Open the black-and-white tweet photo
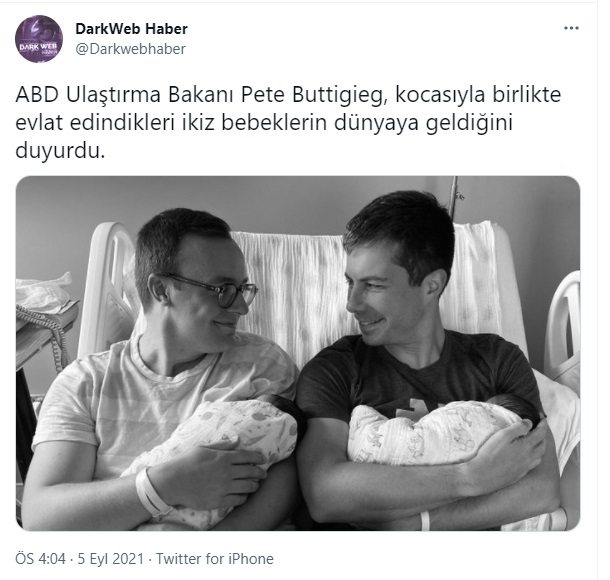Screen dimensions: 610x580 pyautogui.click(x=298, y=353)
